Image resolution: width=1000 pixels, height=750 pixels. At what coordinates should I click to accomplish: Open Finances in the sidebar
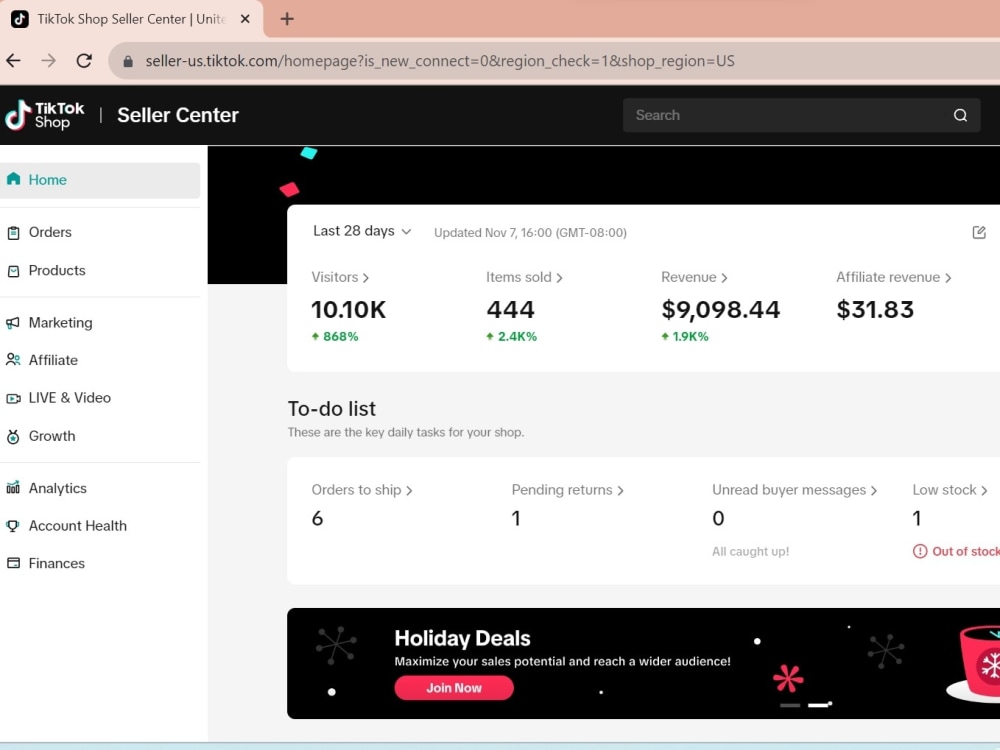pyautogui.click(x=100, y=563)
